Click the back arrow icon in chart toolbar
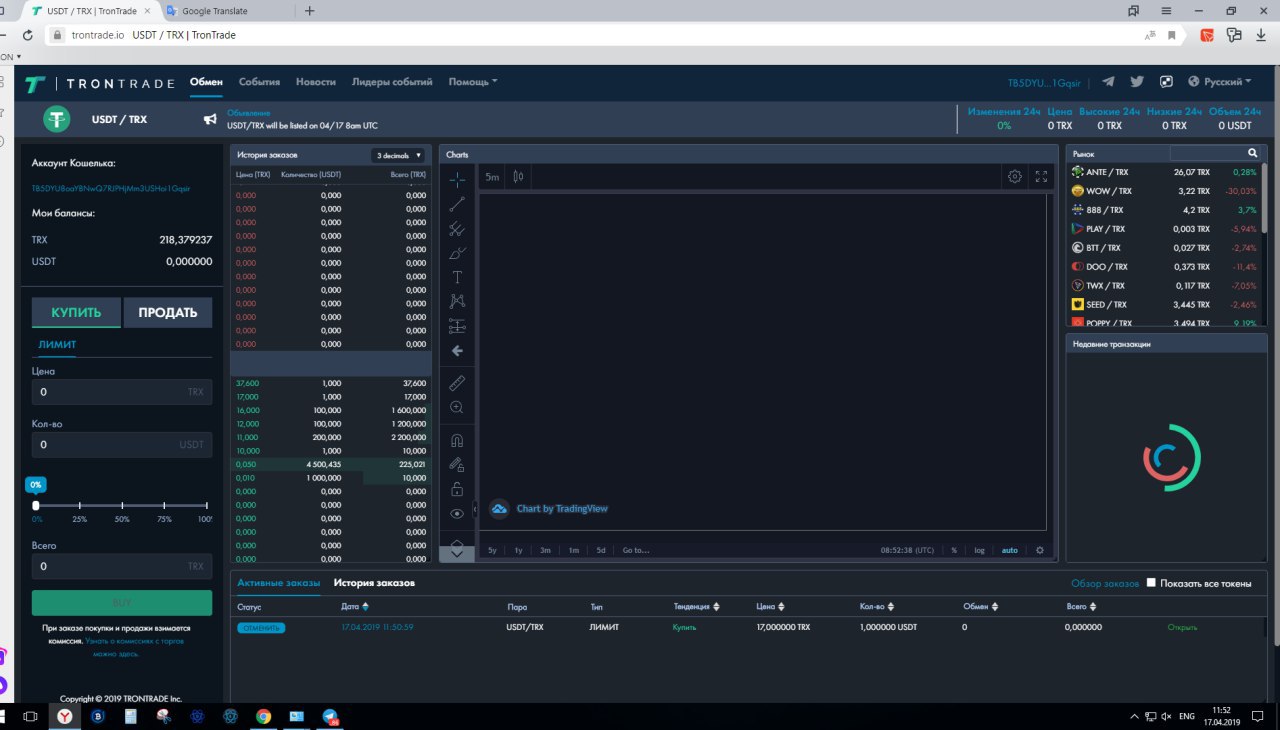This screenshot has width=1280, height=730. 457,351
